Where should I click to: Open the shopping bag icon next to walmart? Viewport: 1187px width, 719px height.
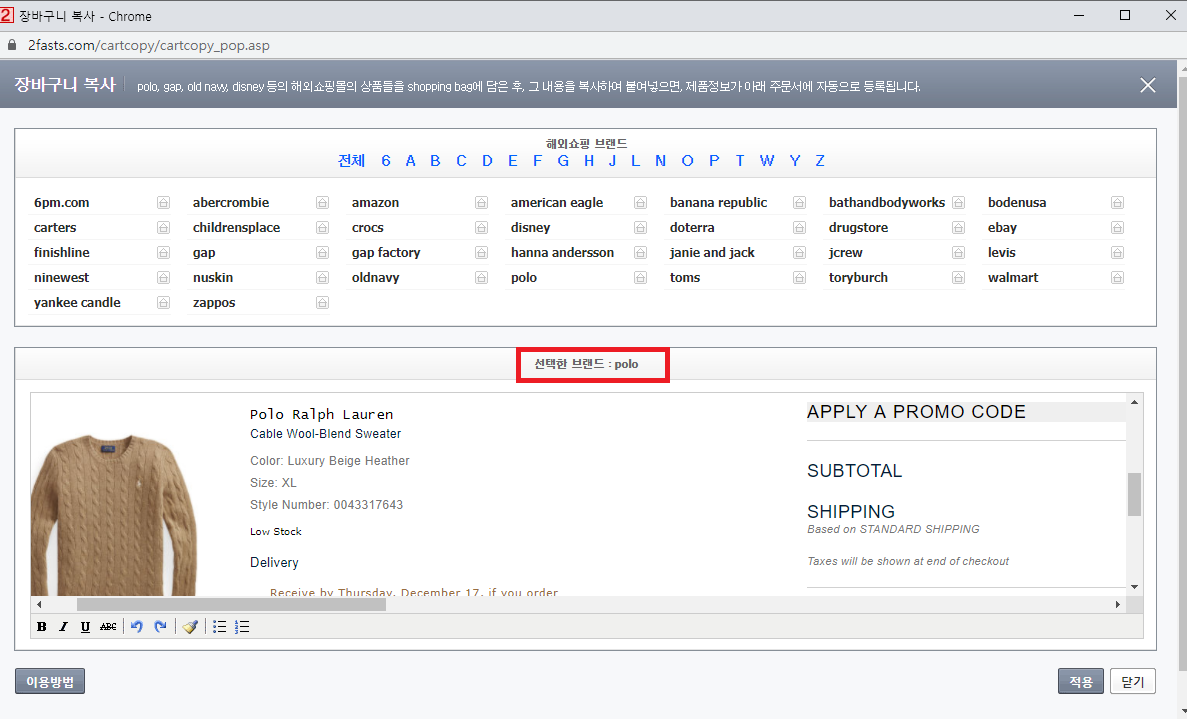coord(1117,278)
